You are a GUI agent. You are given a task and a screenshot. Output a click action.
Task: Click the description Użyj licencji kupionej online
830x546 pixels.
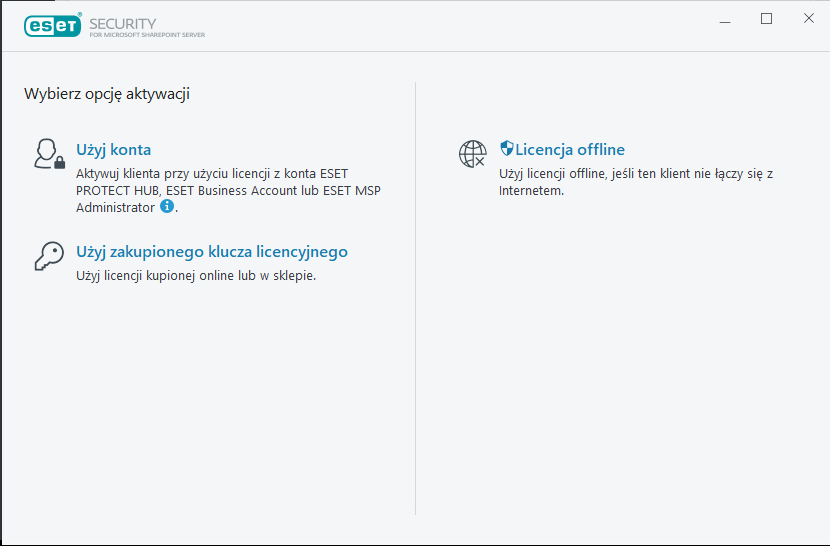[196, 276]
